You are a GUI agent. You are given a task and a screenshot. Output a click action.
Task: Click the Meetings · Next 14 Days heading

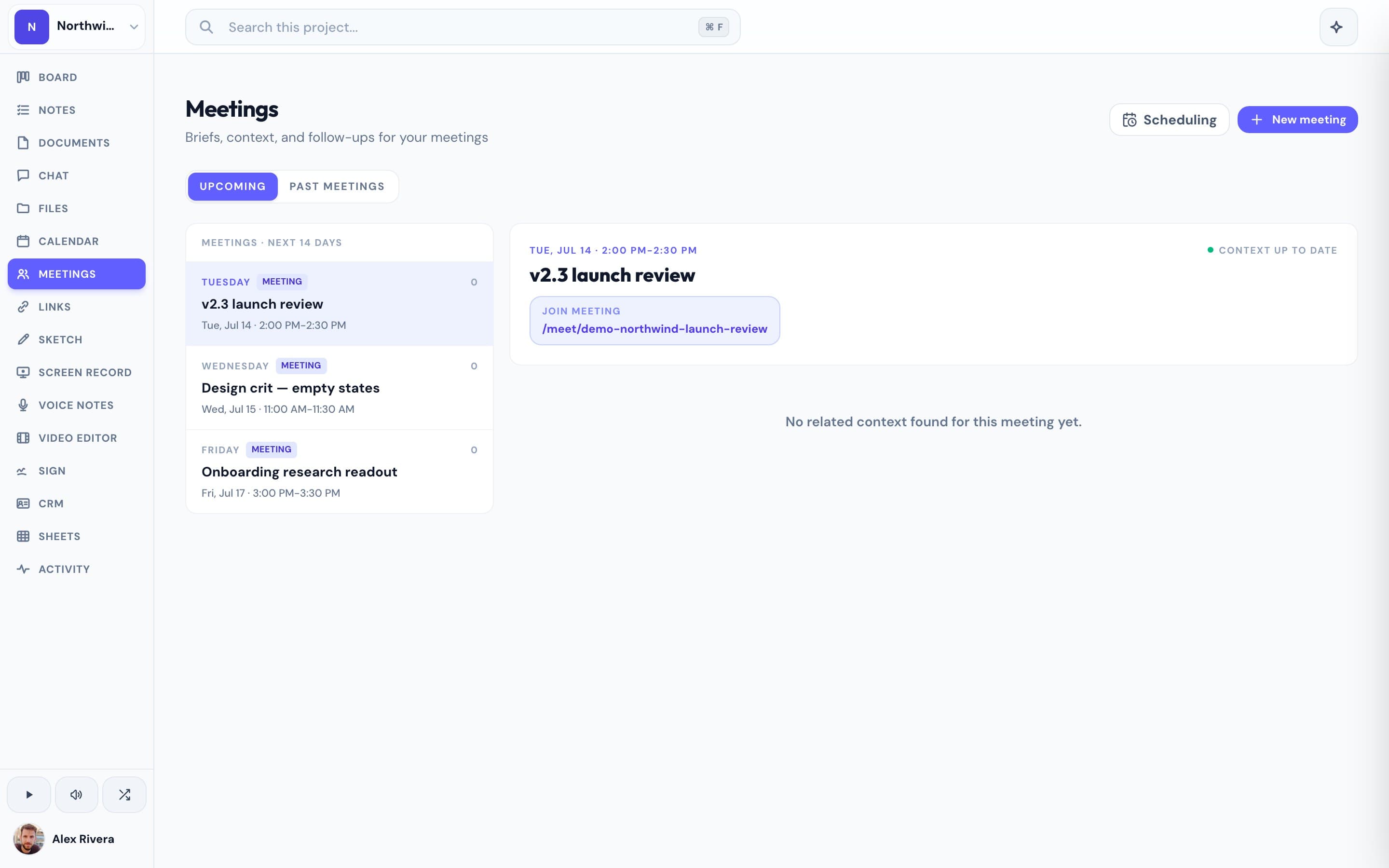(x=272, y=243)
